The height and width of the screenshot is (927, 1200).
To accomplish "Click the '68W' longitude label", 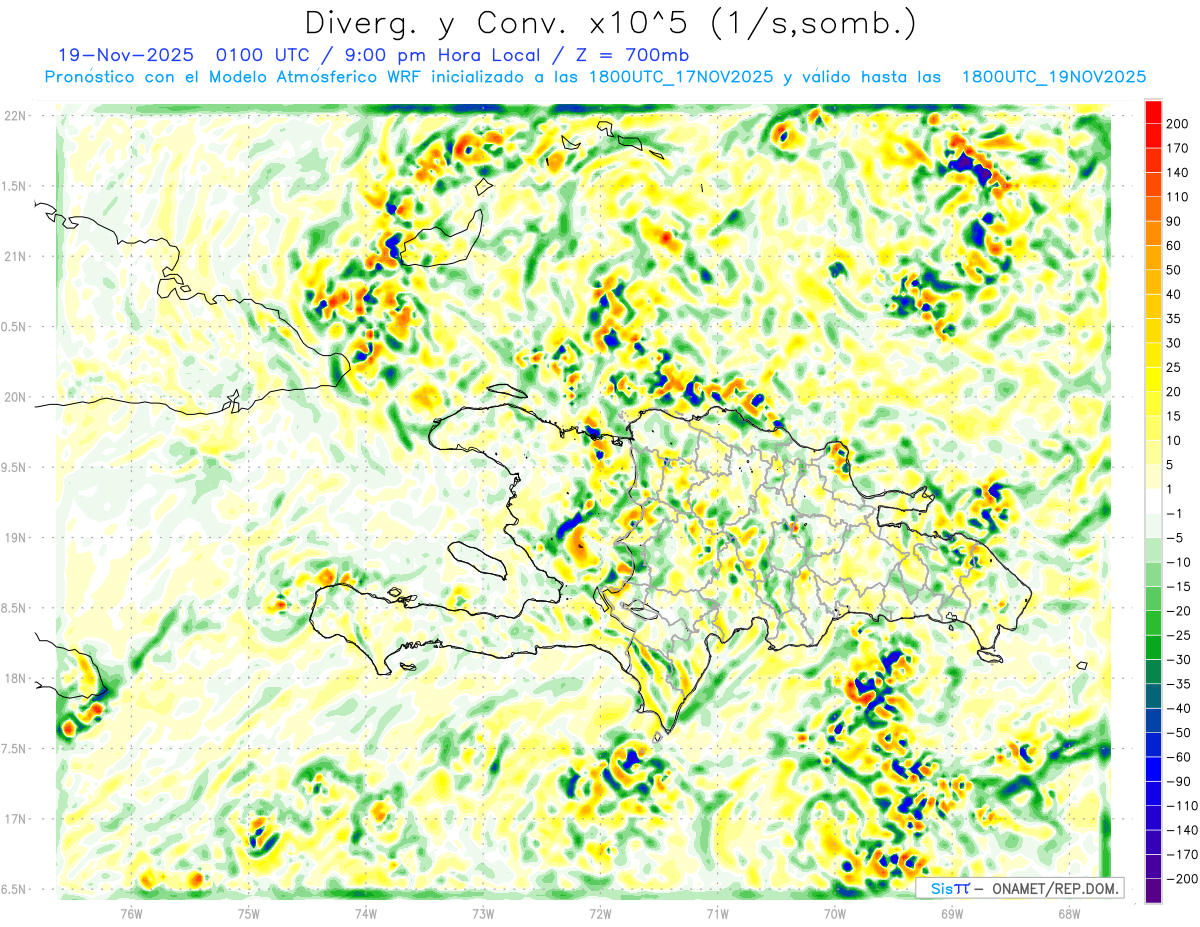I will (1069, 913).
